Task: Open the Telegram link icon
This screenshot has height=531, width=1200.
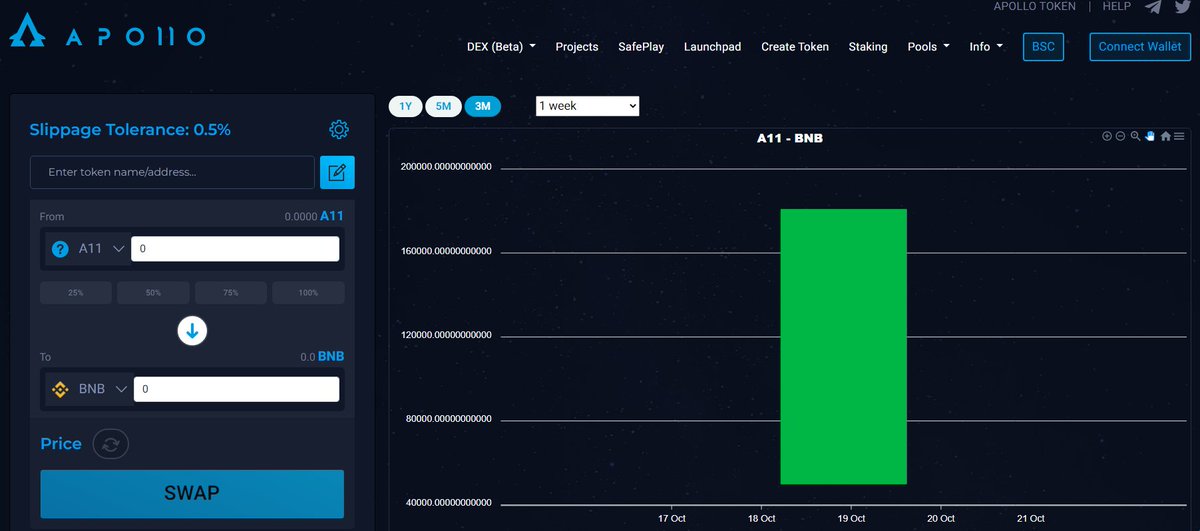Action: (x=1153, y=7)
